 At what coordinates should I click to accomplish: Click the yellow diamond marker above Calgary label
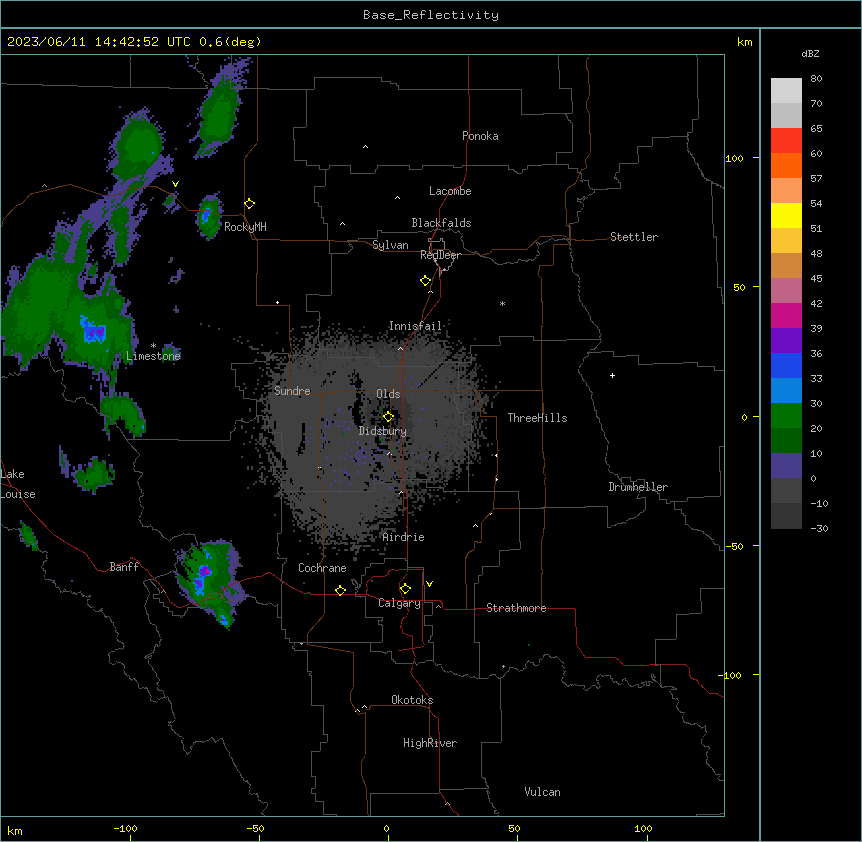tap(405, 589)
